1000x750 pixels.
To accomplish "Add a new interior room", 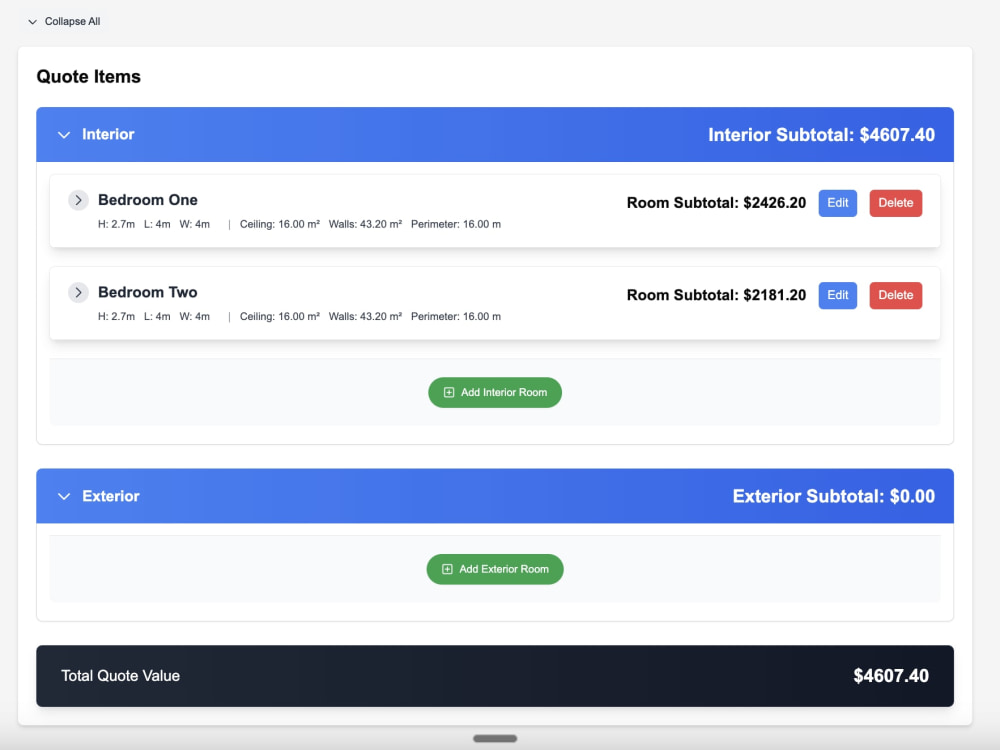I will coord(495,392).
